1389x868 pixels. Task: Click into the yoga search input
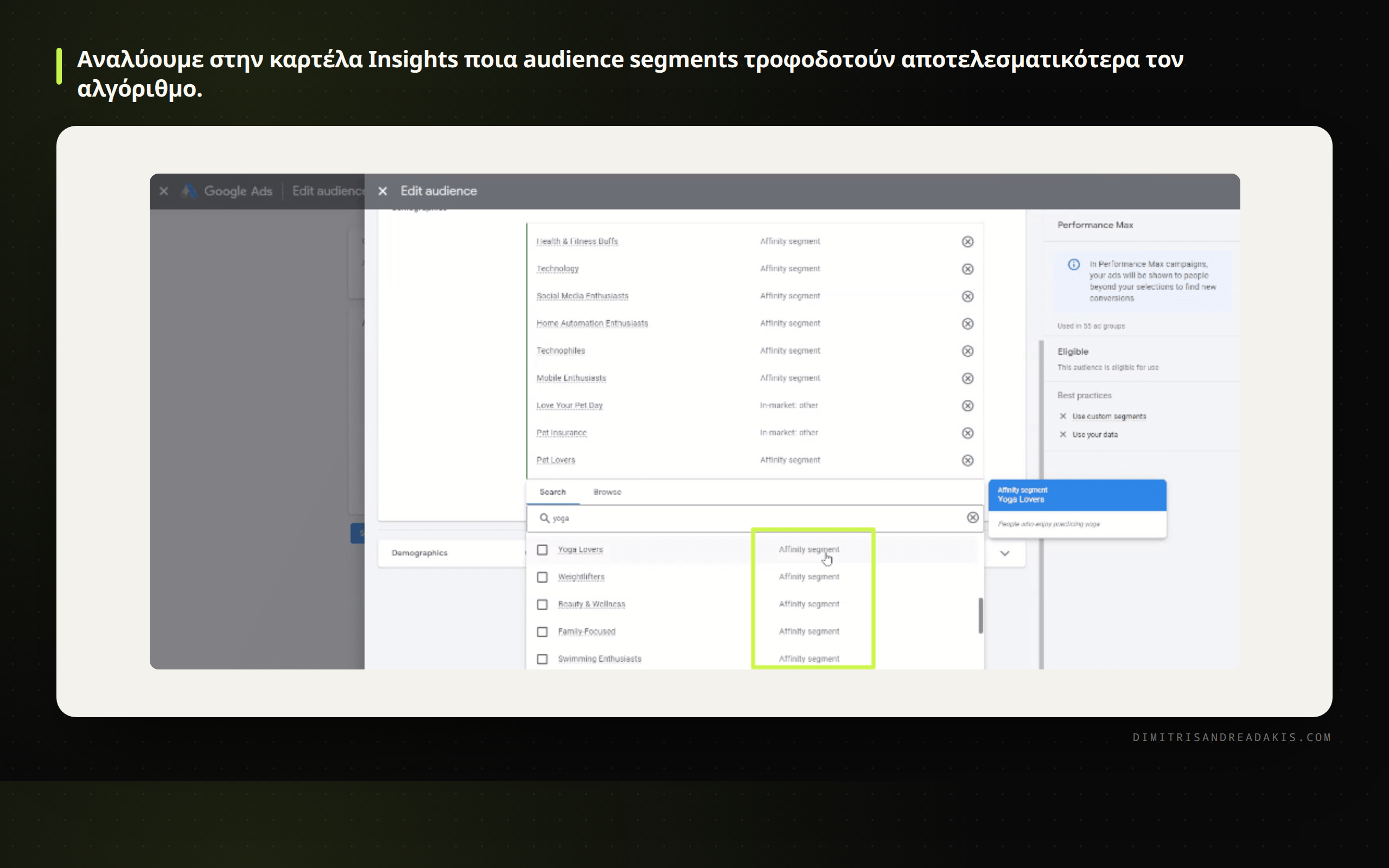(x=755, y=518)
